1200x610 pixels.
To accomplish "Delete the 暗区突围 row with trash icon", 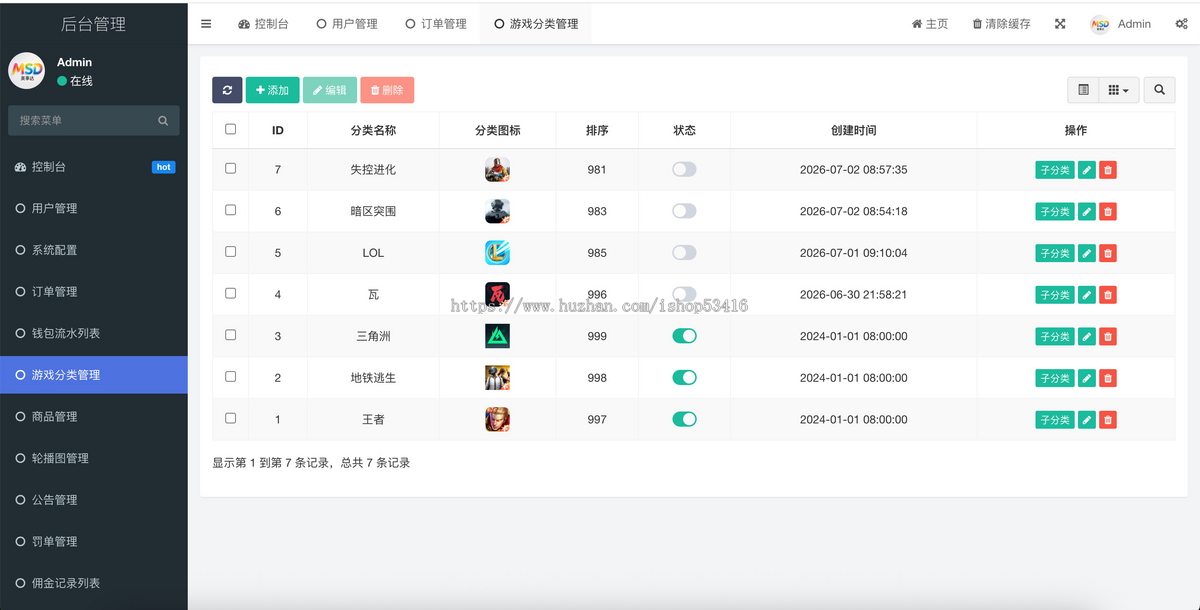I will click(x=1107, y=212).
